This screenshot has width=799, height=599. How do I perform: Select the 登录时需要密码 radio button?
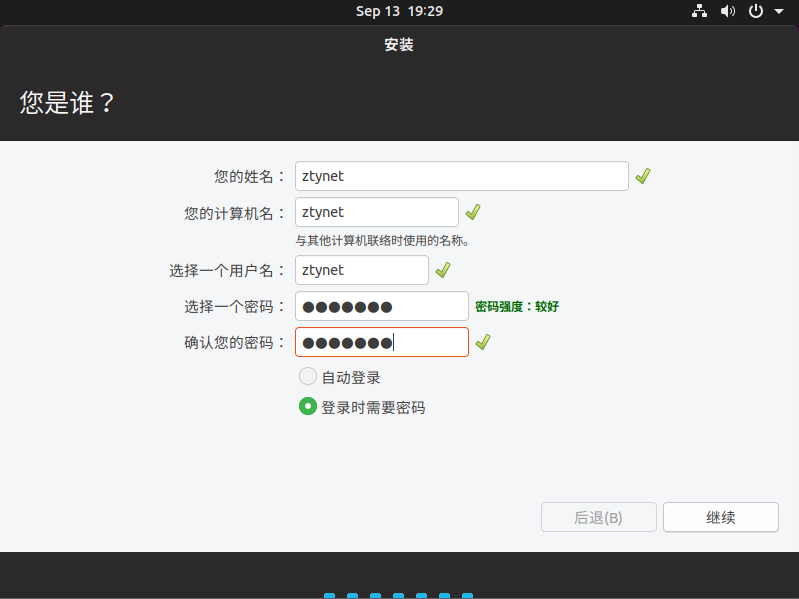point(308,406)
